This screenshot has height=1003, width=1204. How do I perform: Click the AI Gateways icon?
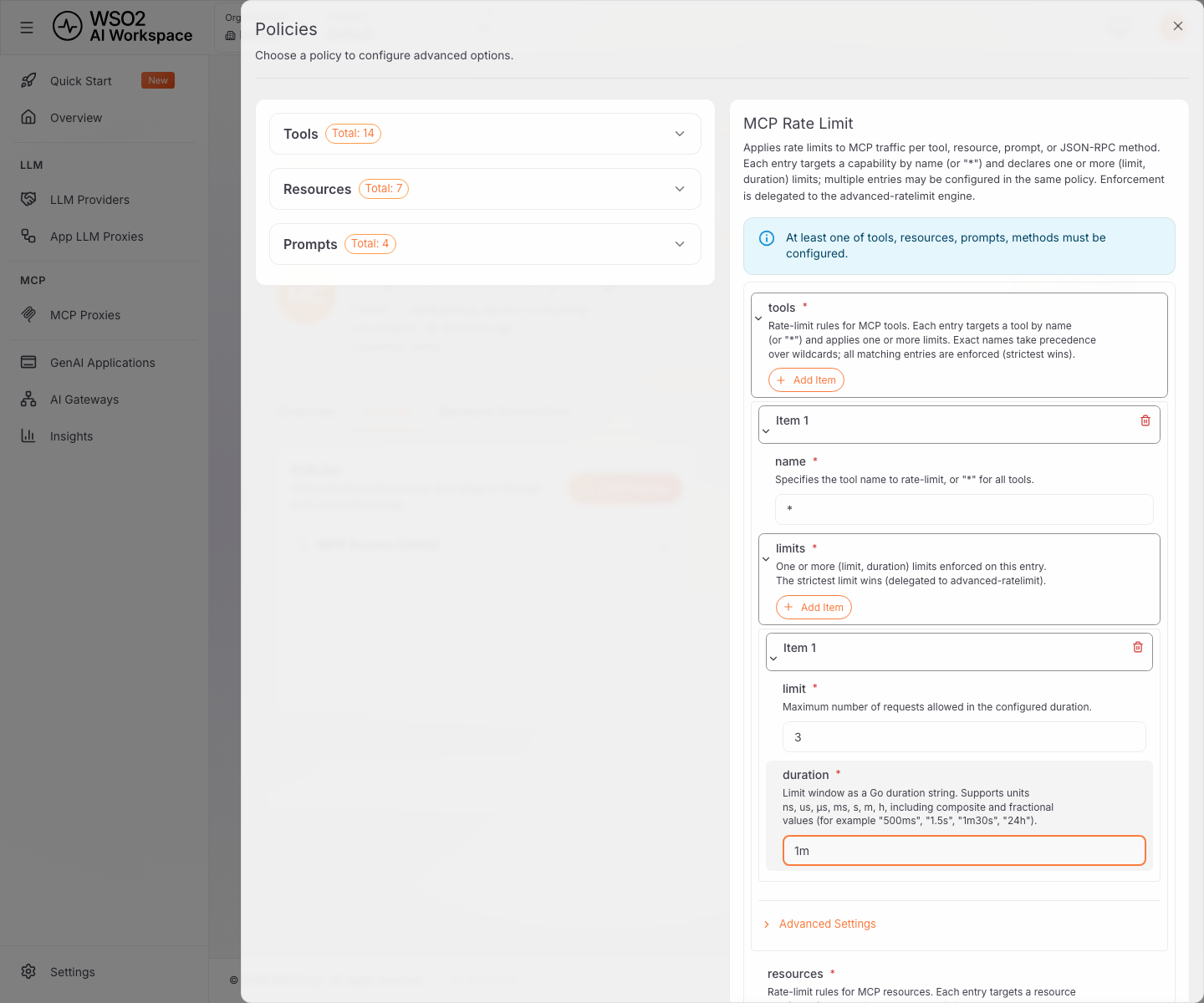pyautogui.click(x=28, y=399)
